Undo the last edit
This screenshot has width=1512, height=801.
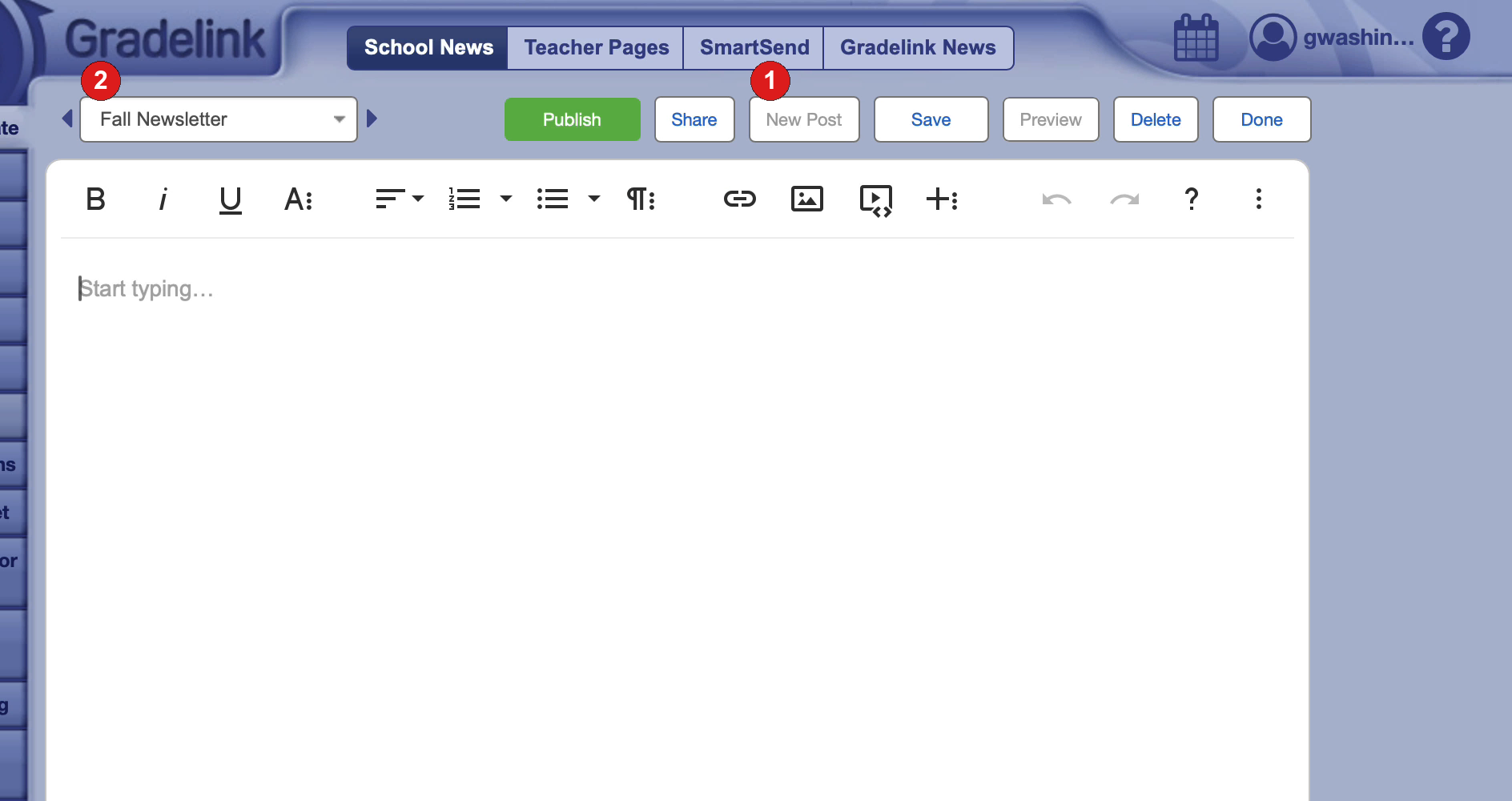(1057, 199)
